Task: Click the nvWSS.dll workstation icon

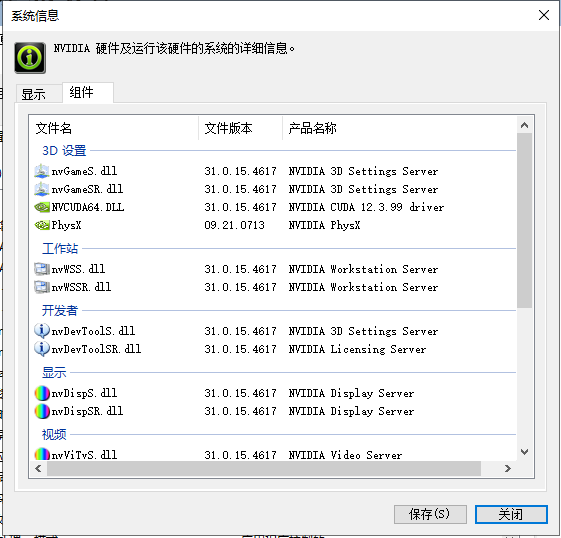Action: [x=42, y=269]
